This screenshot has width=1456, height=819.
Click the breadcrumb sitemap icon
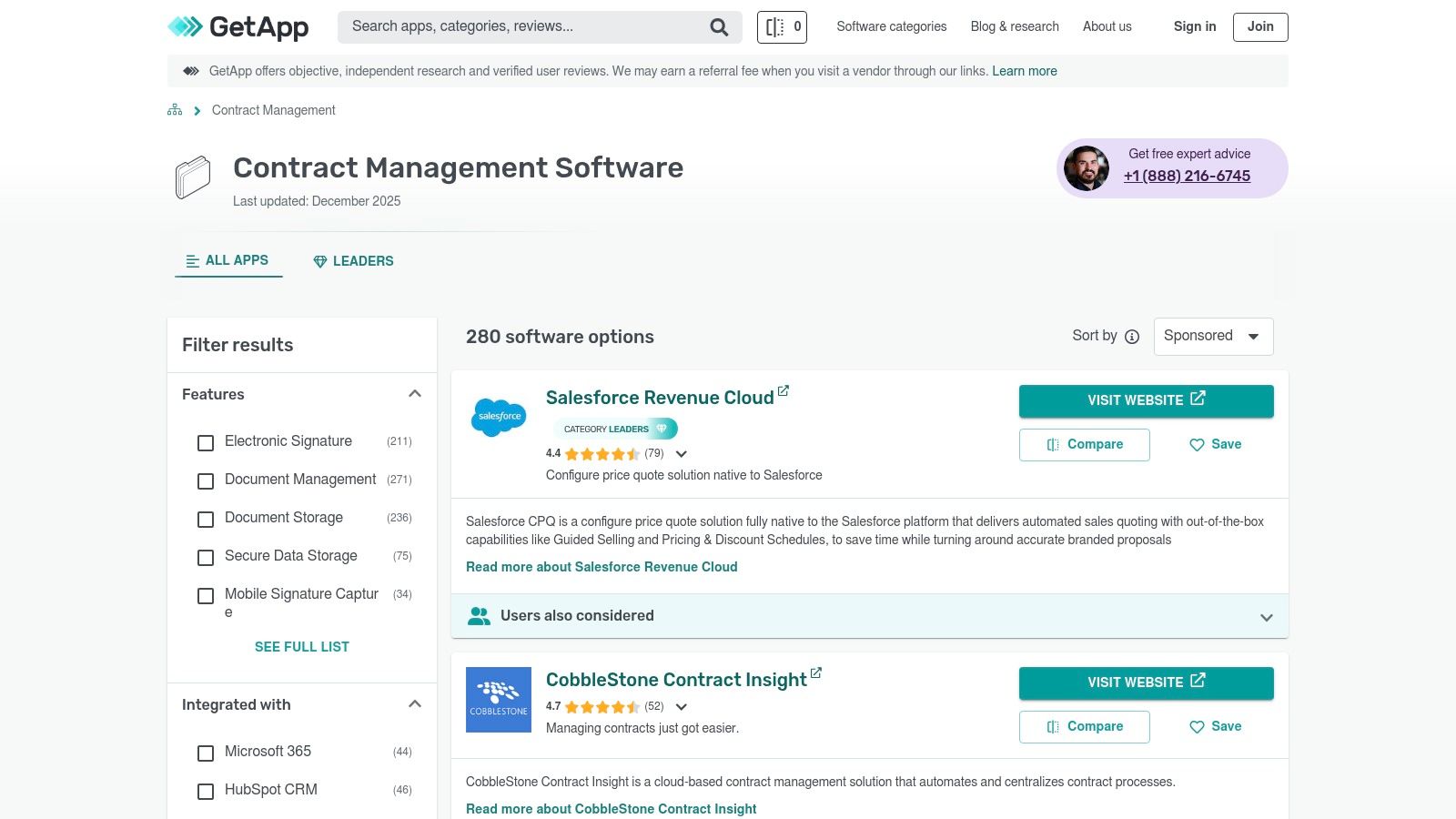(x=175, y=110)
